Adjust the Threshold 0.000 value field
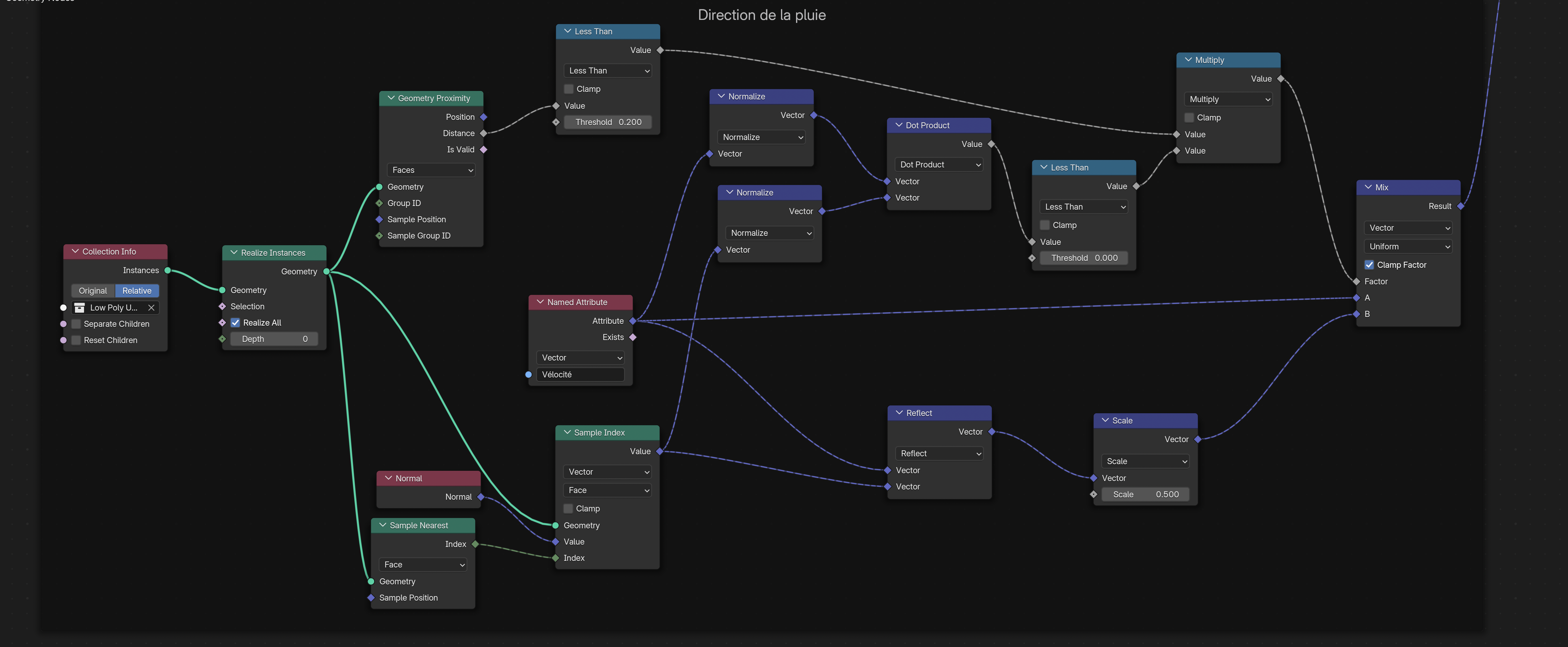 coord(1083,258)
